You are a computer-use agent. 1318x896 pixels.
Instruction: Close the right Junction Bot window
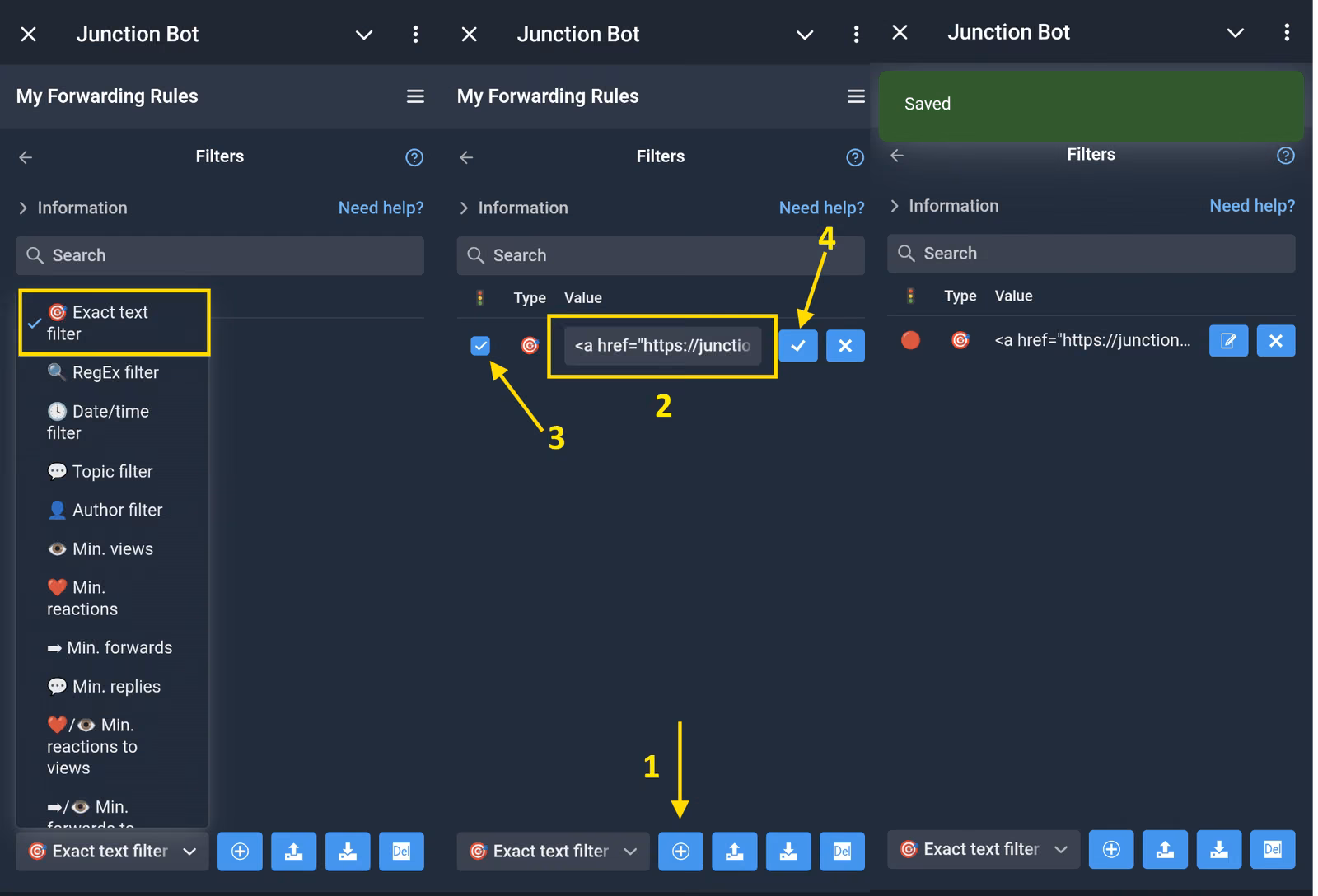click(900, 32)
